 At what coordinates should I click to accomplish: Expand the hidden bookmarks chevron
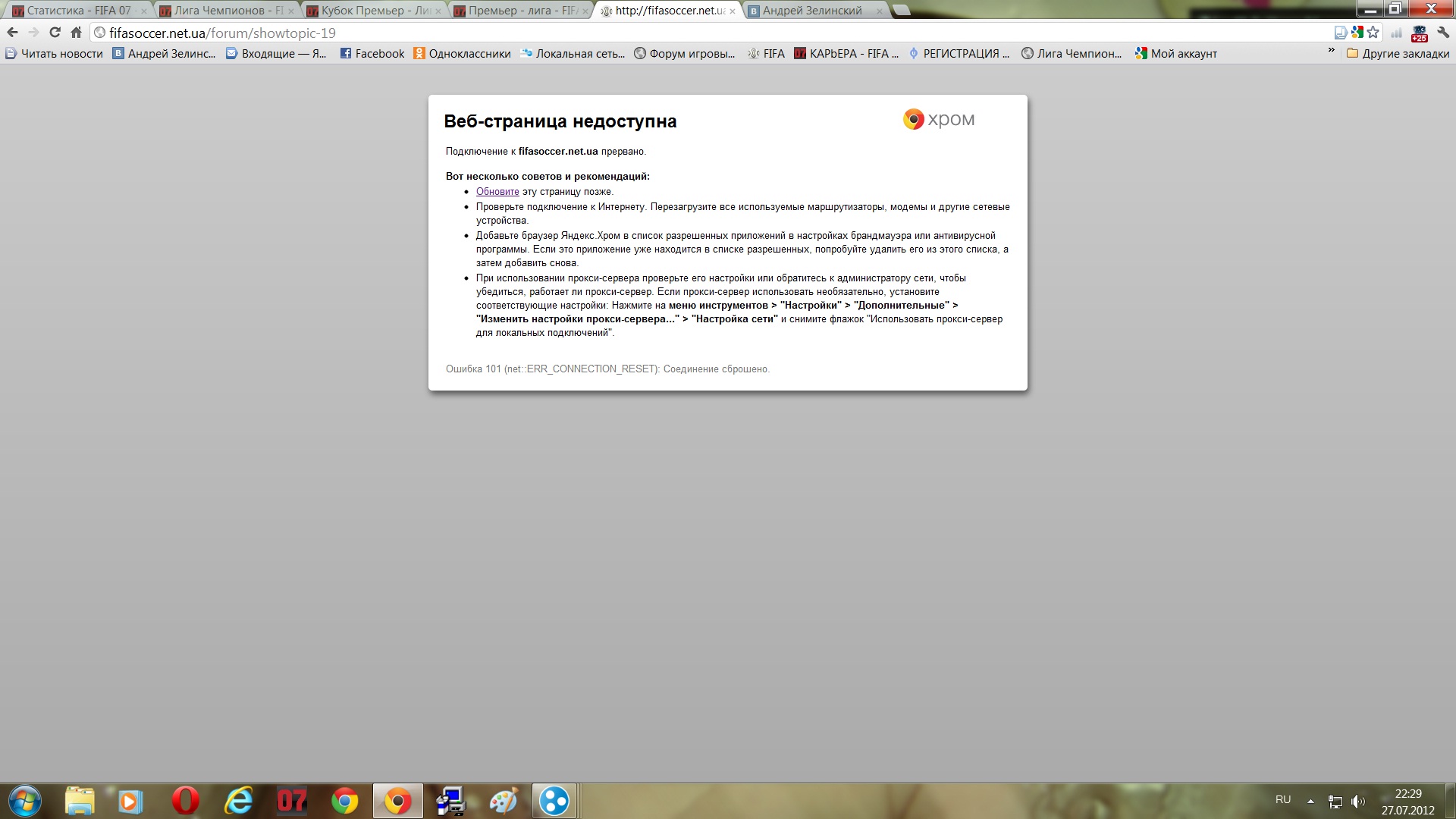click(1331, 51)
